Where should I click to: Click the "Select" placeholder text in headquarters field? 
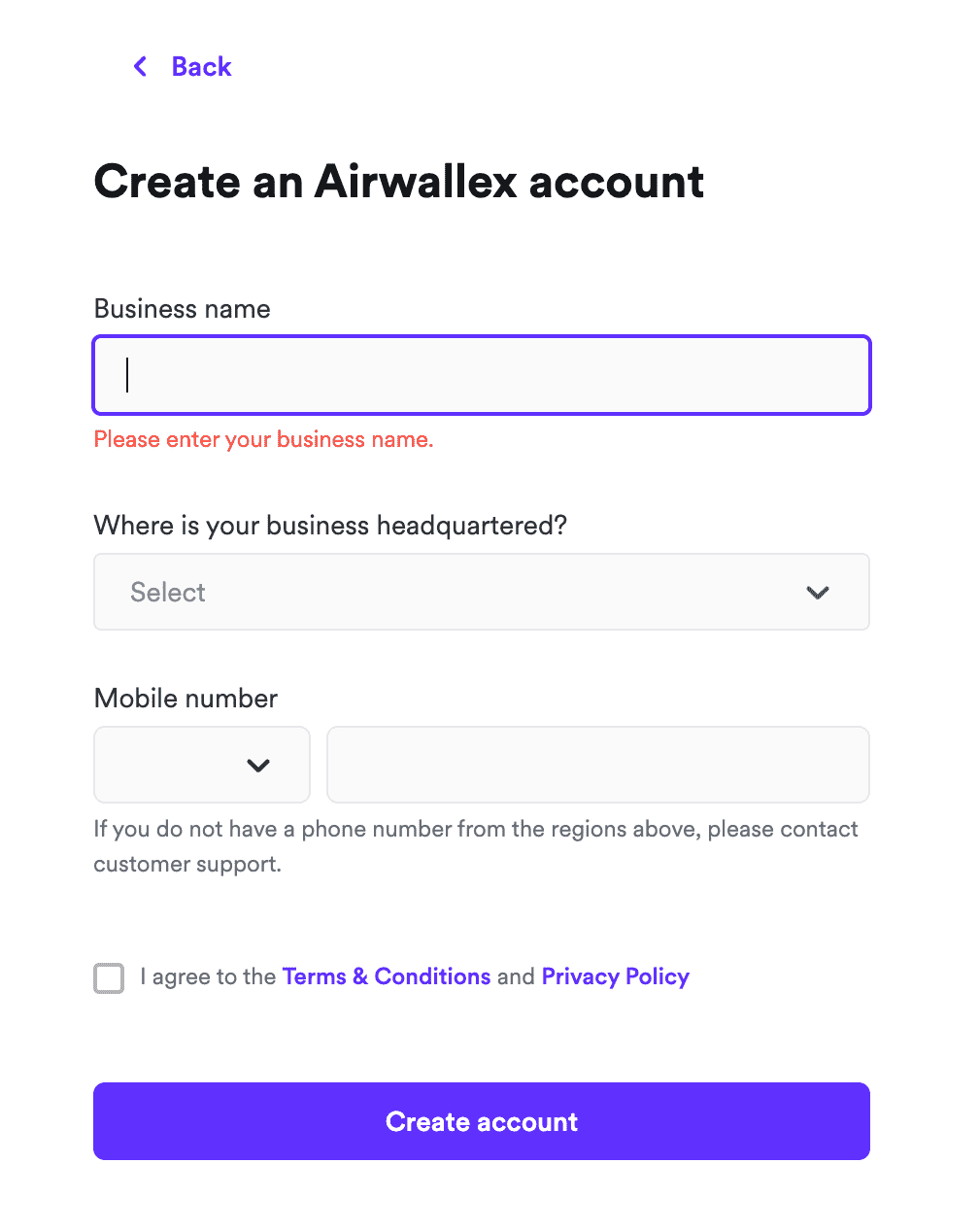pos(168,593)
